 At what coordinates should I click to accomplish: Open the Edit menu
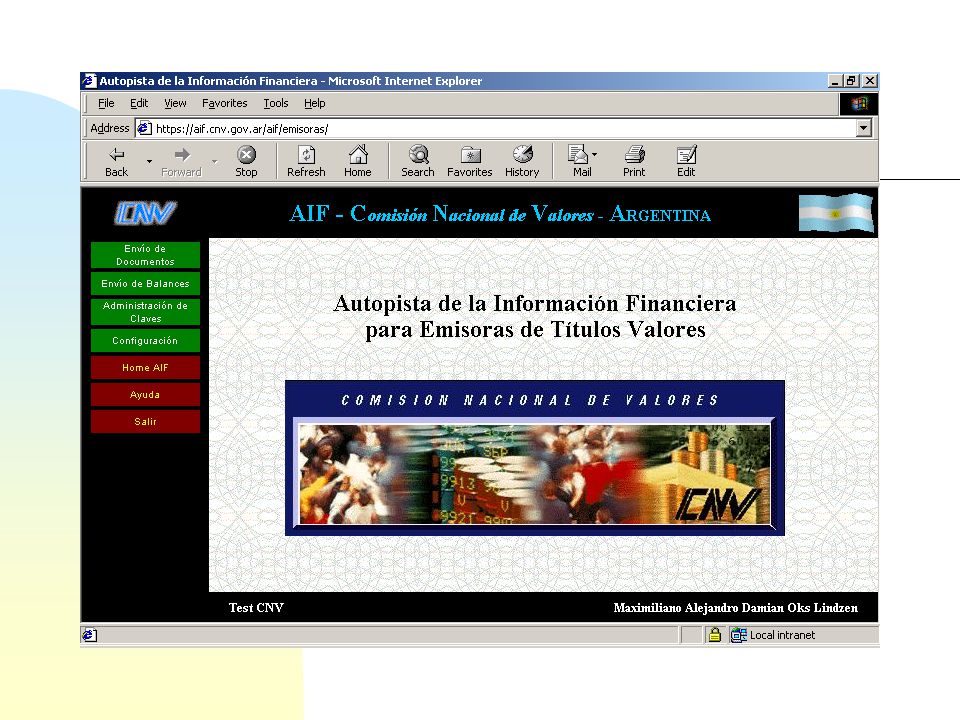click(x=139, y=103)
